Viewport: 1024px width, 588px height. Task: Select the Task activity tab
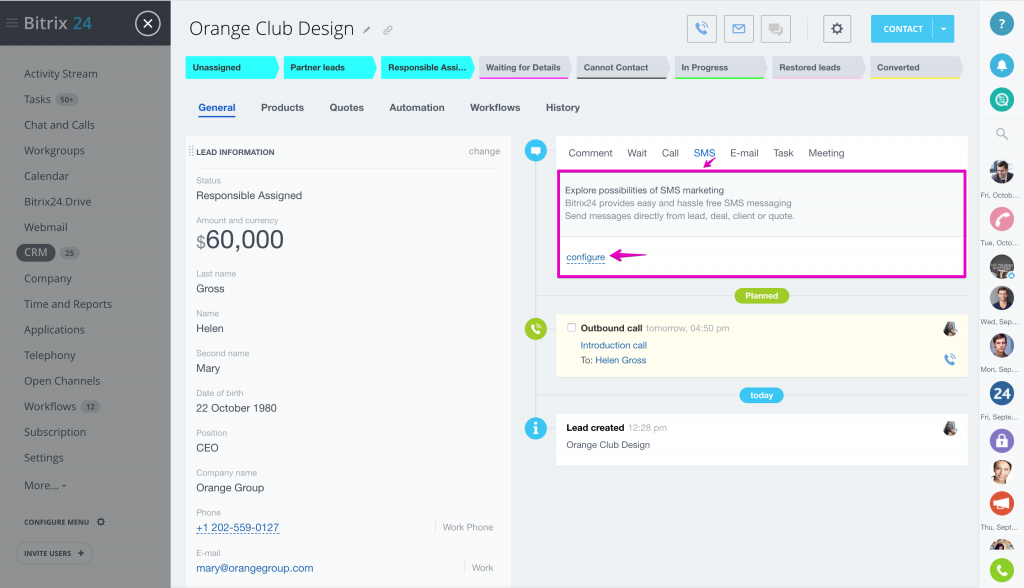coord(783,153)
